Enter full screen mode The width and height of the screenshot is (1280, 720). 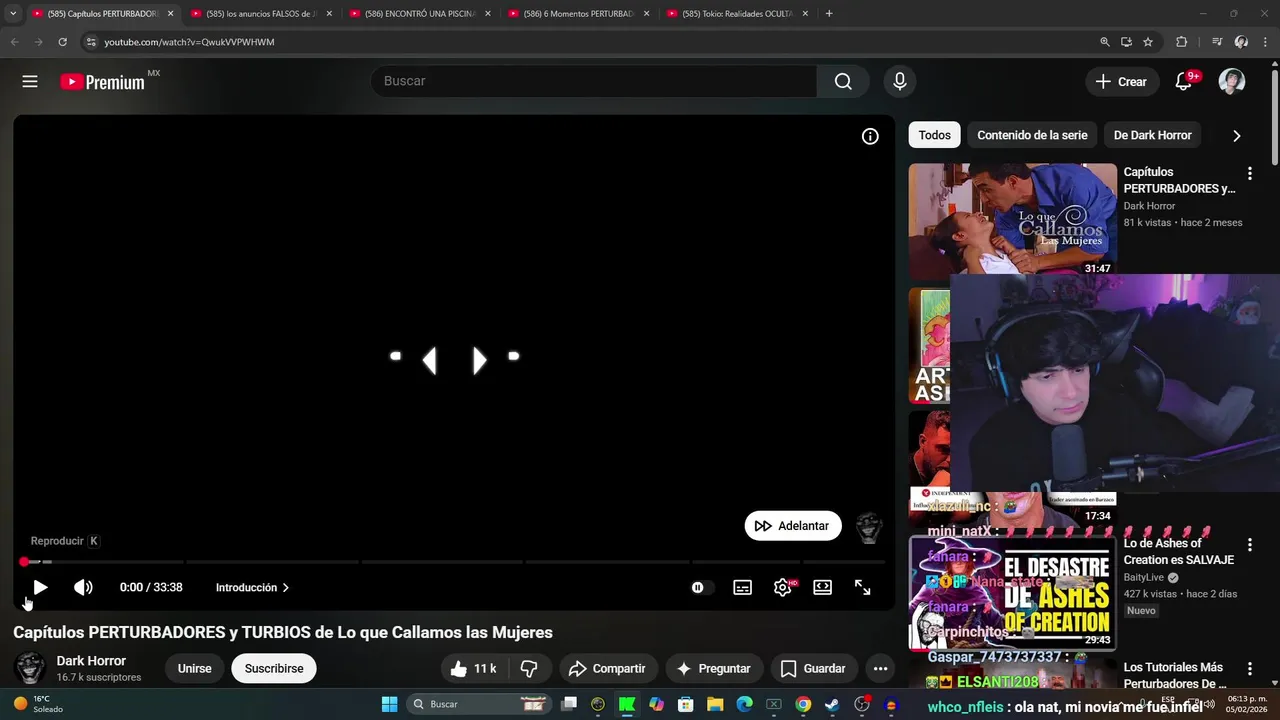coord(863,587)
